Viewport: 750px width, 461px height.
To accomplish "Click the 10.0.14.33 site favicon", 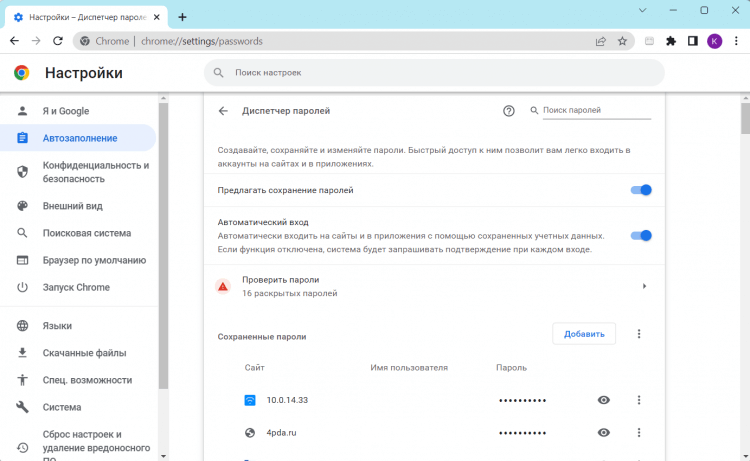I will pyautogui.click(x=250, y=400).
